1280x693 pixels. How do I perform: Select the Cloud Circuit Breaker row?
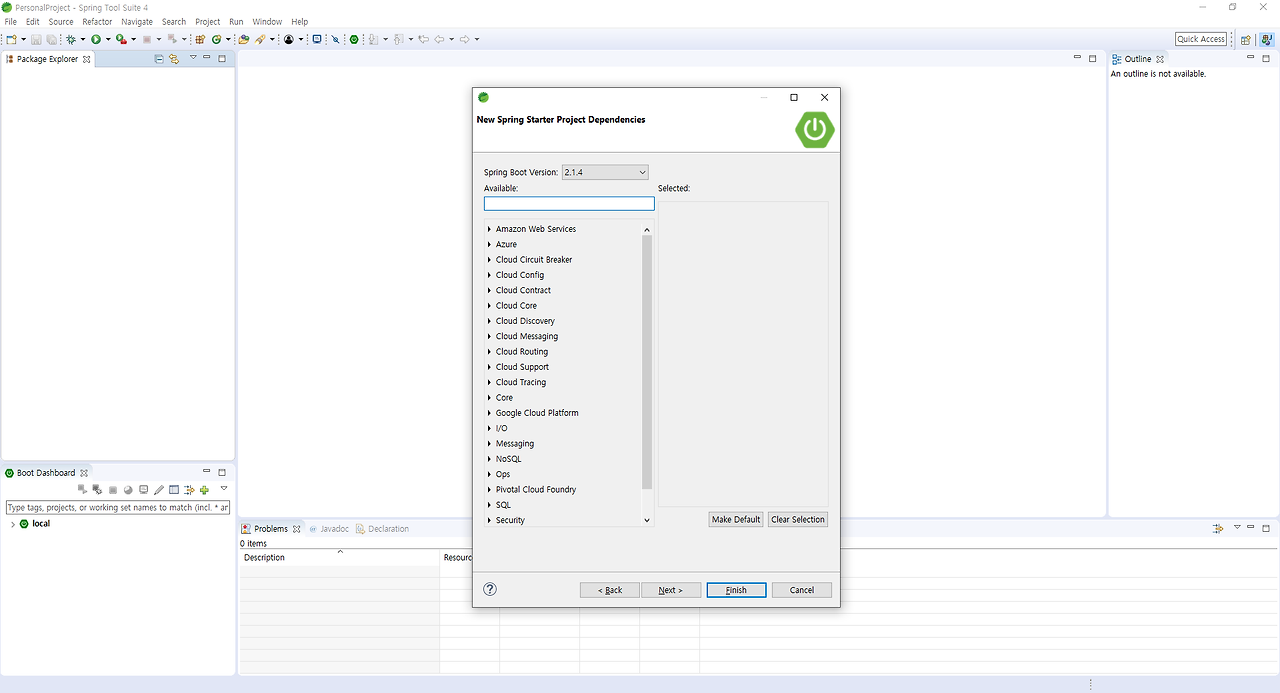(x=534, y=260)
